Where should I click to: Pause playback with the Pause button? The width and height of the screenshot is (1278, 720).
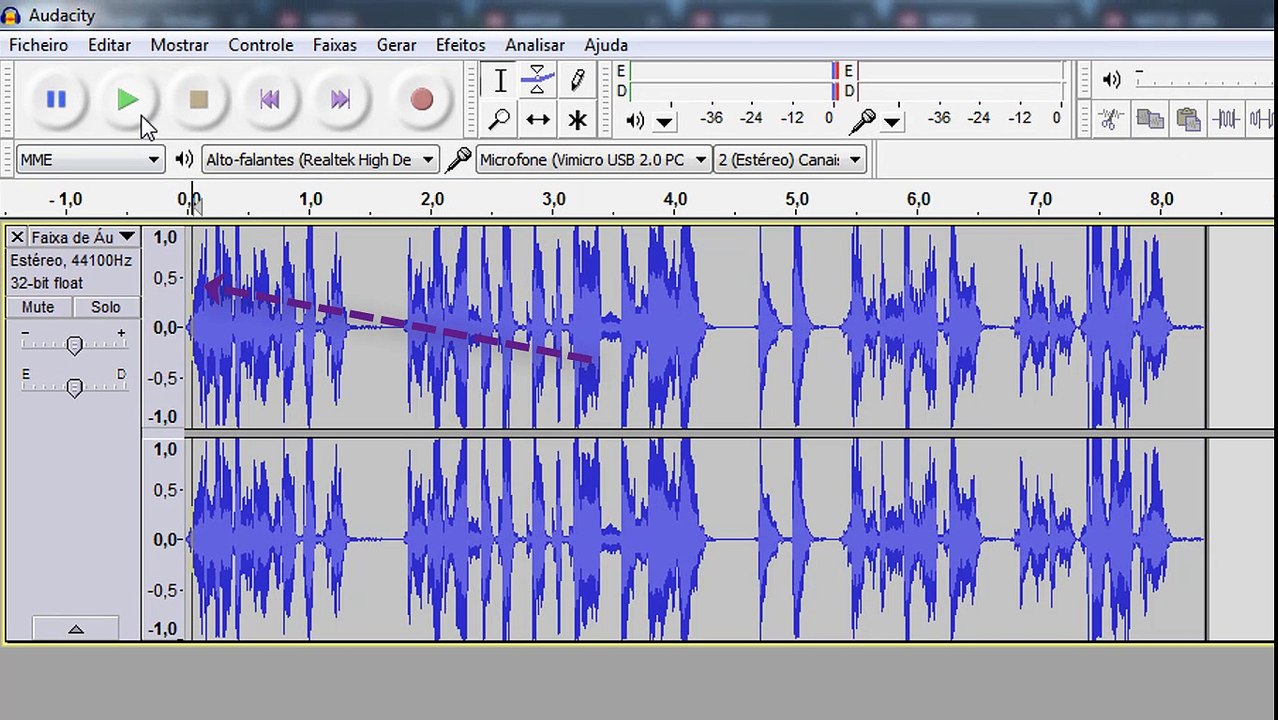[x=56, y=99]
